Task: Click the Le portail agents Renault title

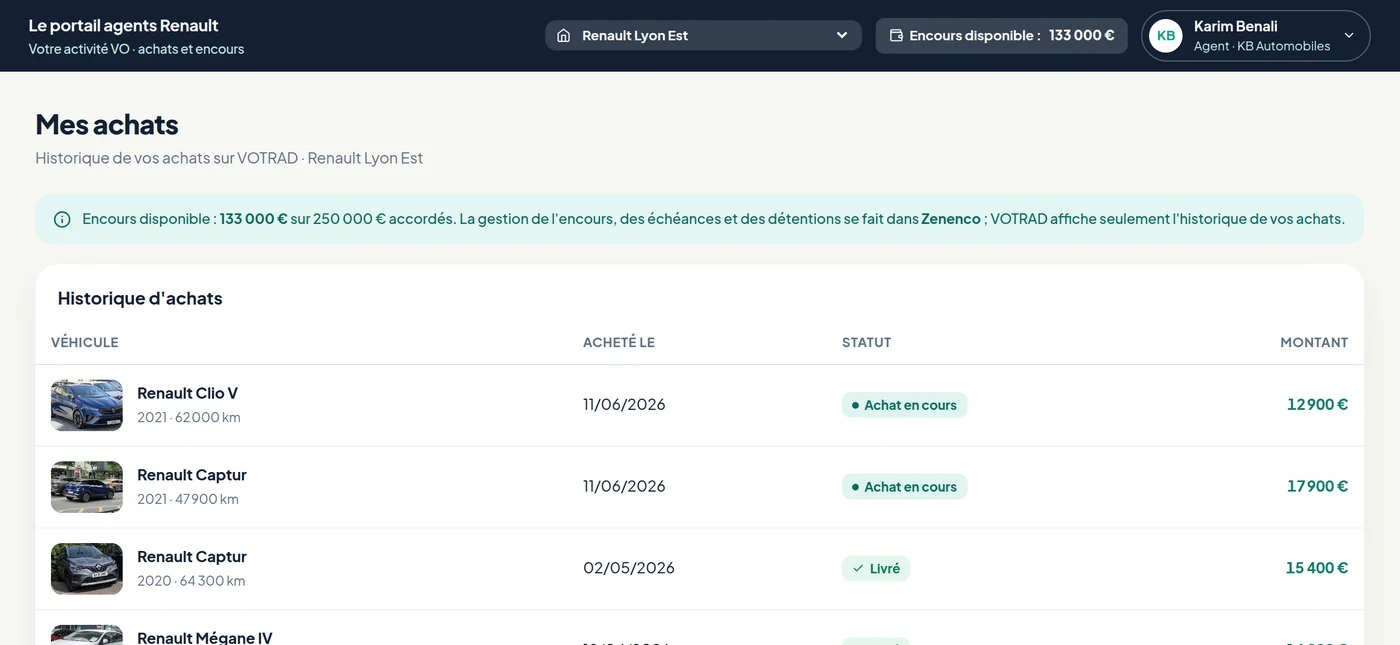Action: [x=124, y=26]
